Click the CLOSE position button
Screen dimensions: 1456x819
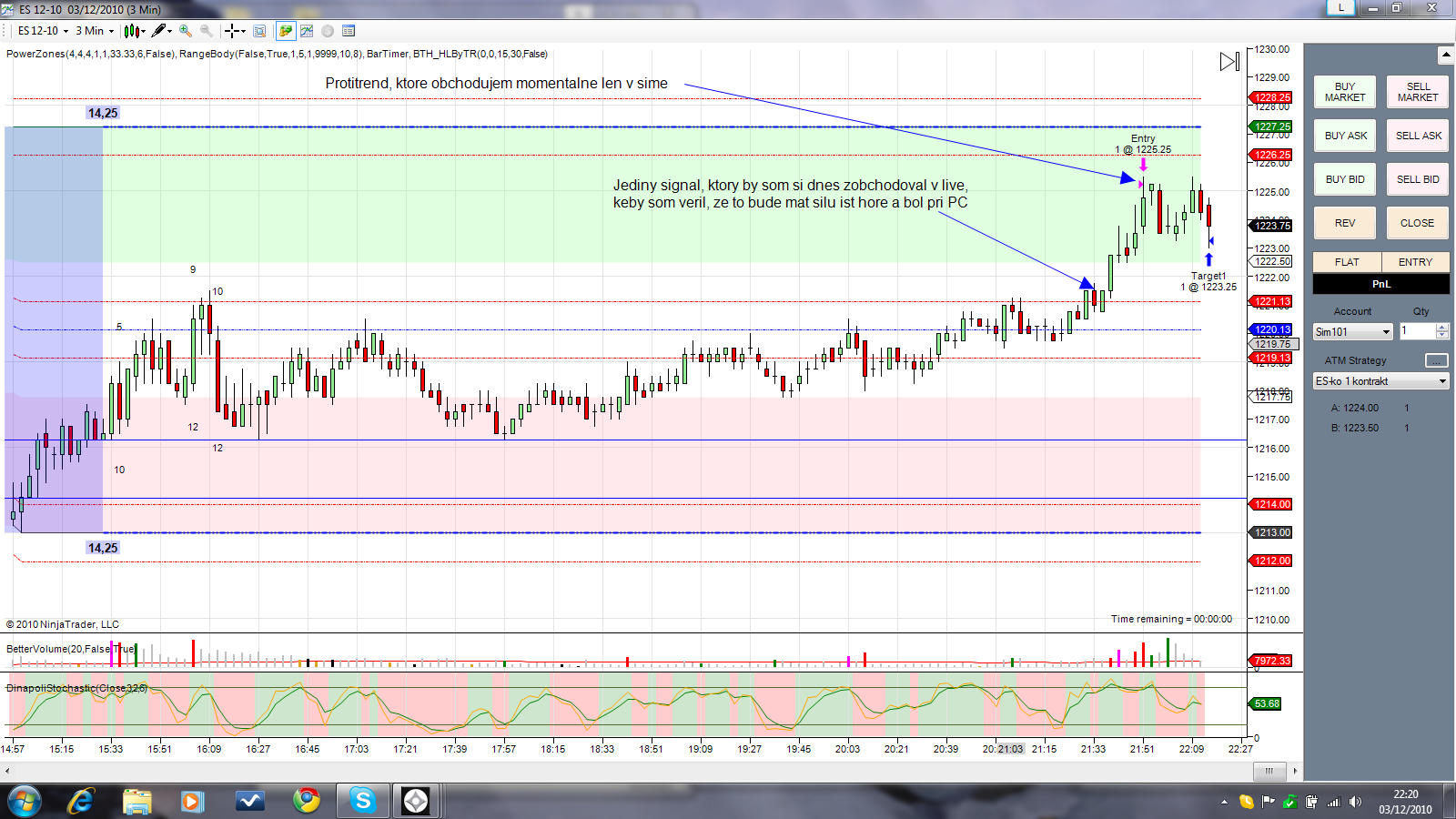[1417, 223]
